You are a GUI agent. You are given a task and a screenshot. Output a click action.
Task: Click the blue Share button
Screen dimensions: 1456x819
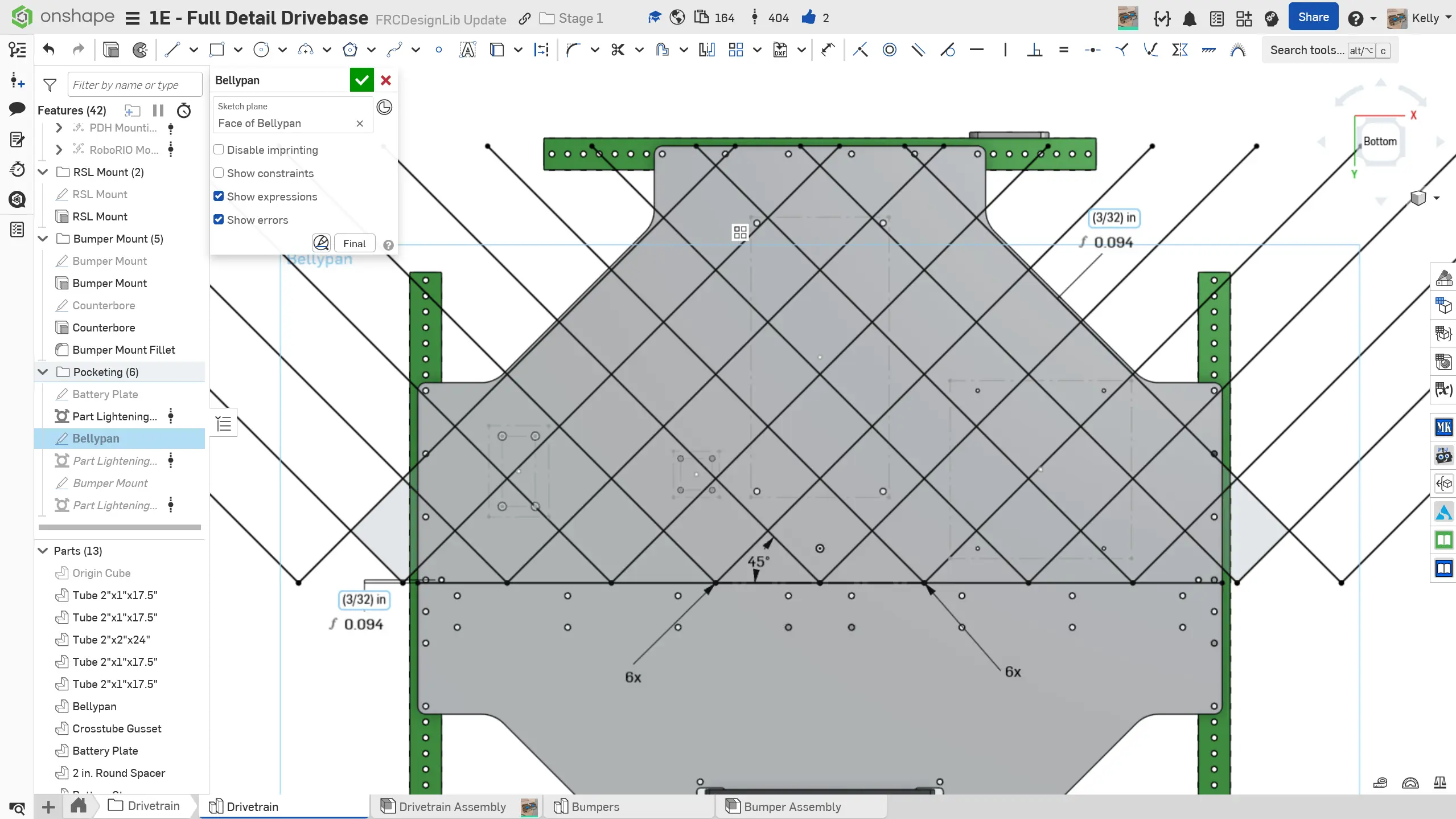click(x=1313, y=18)
